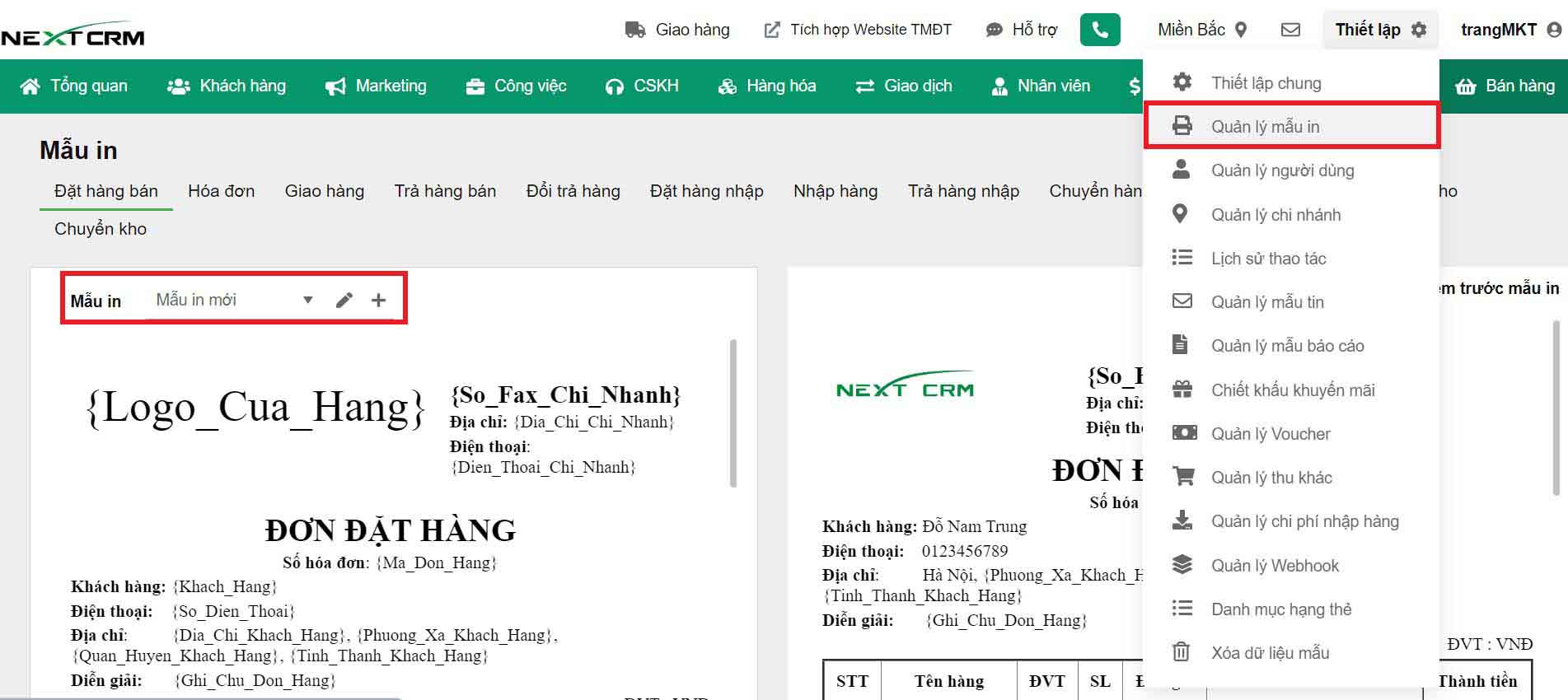This screenshot has height=700, width=1568.
Task: Choose Quản lý Voucher from settings menu
Action: pos(1271,434)
